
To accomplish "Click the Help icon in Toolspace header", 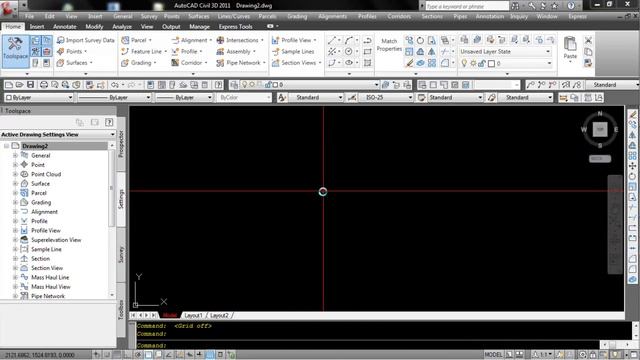I will pos(109,122).
